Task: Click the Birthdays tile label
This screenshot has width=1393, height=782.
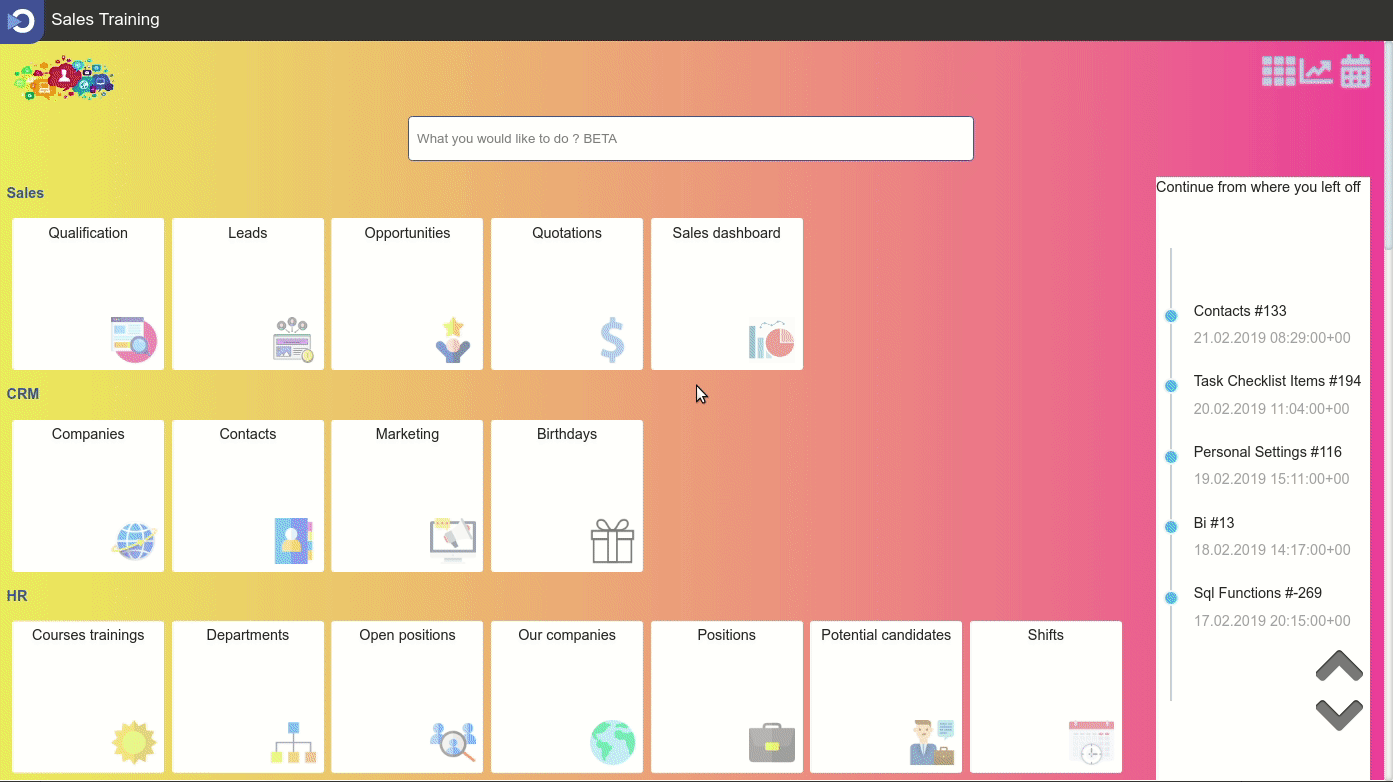Action: 567,434
